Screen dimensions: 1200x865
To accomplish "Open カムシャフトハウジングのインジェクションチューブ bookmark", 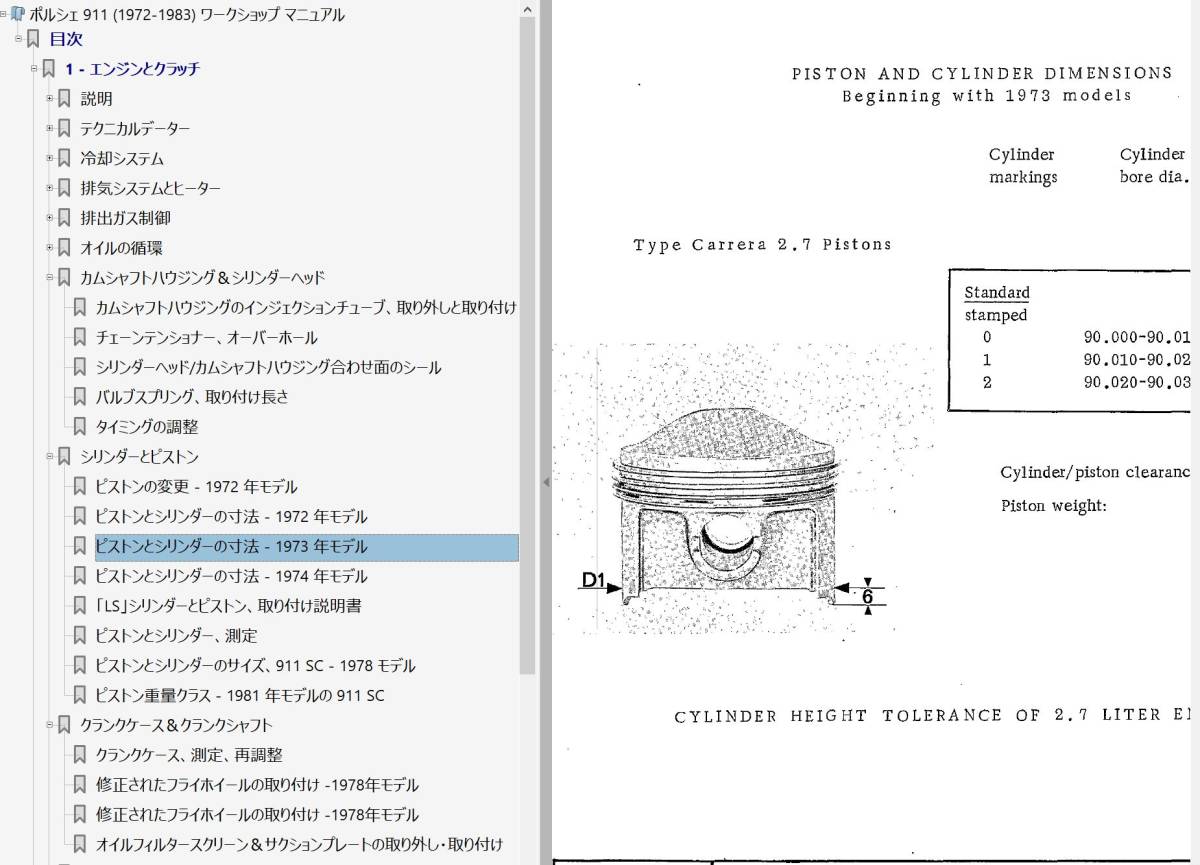I will [306, 307].
